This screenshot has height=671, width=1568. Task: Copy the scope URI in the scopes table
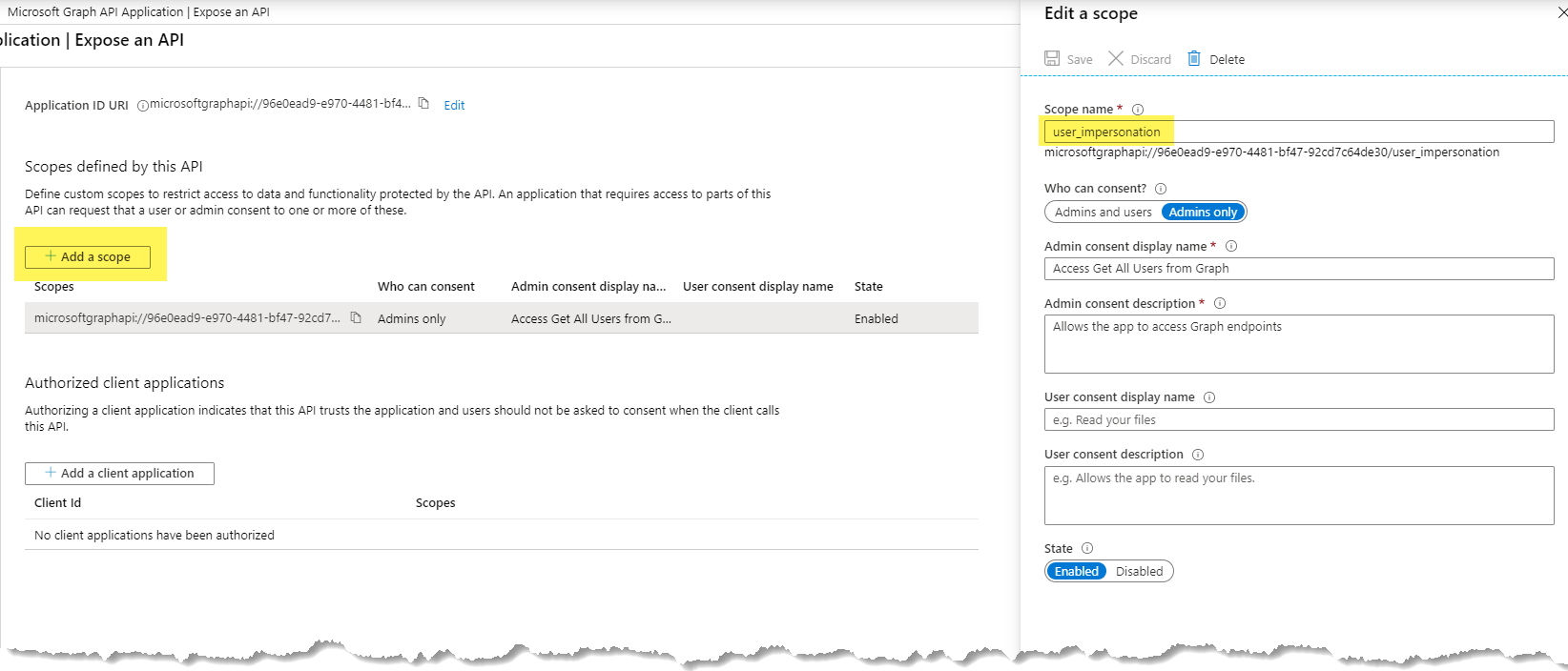coord(356,317)
